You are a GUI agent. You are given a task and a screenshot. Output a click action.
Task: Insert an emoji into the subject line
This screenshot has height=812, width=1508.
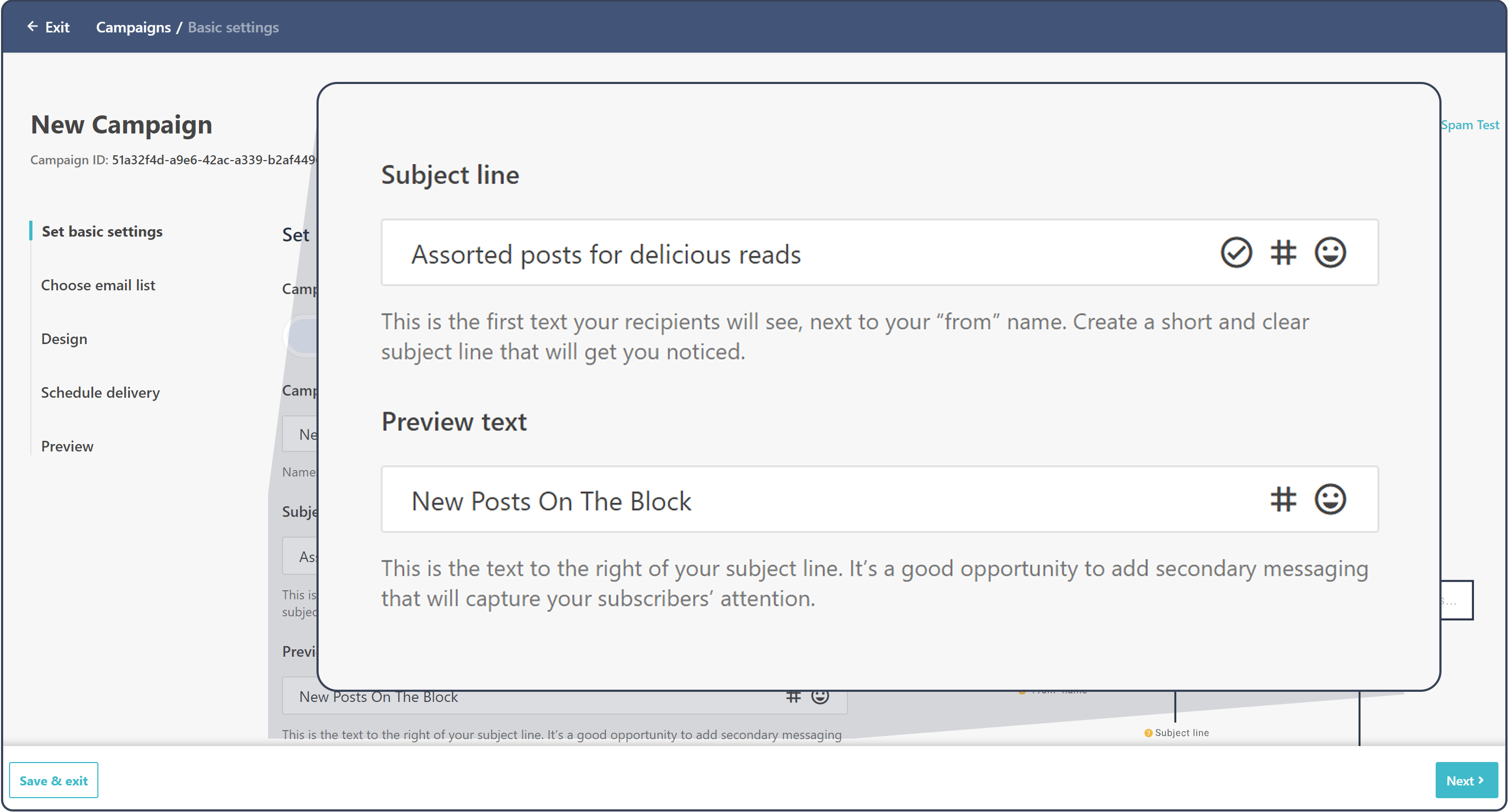(1329, 253)
